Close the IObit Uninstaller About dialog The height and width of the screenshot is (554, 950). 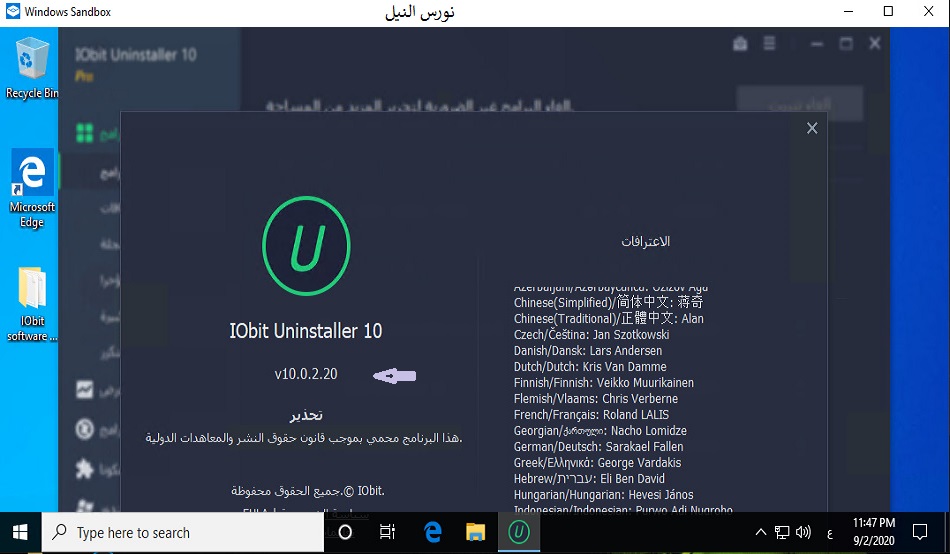pyautogui.click(x=812, y=128)
